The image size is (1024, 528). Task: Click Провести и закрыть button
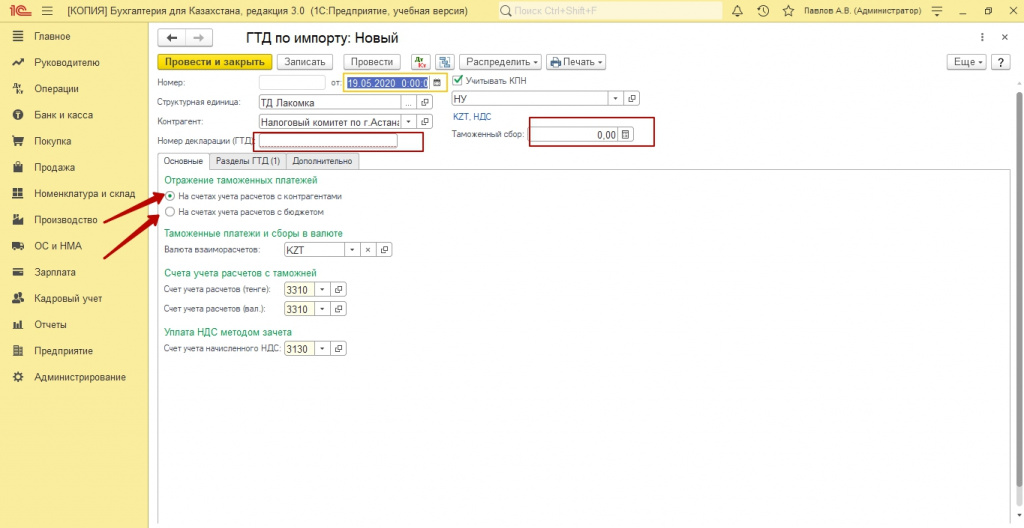[214, 62]
